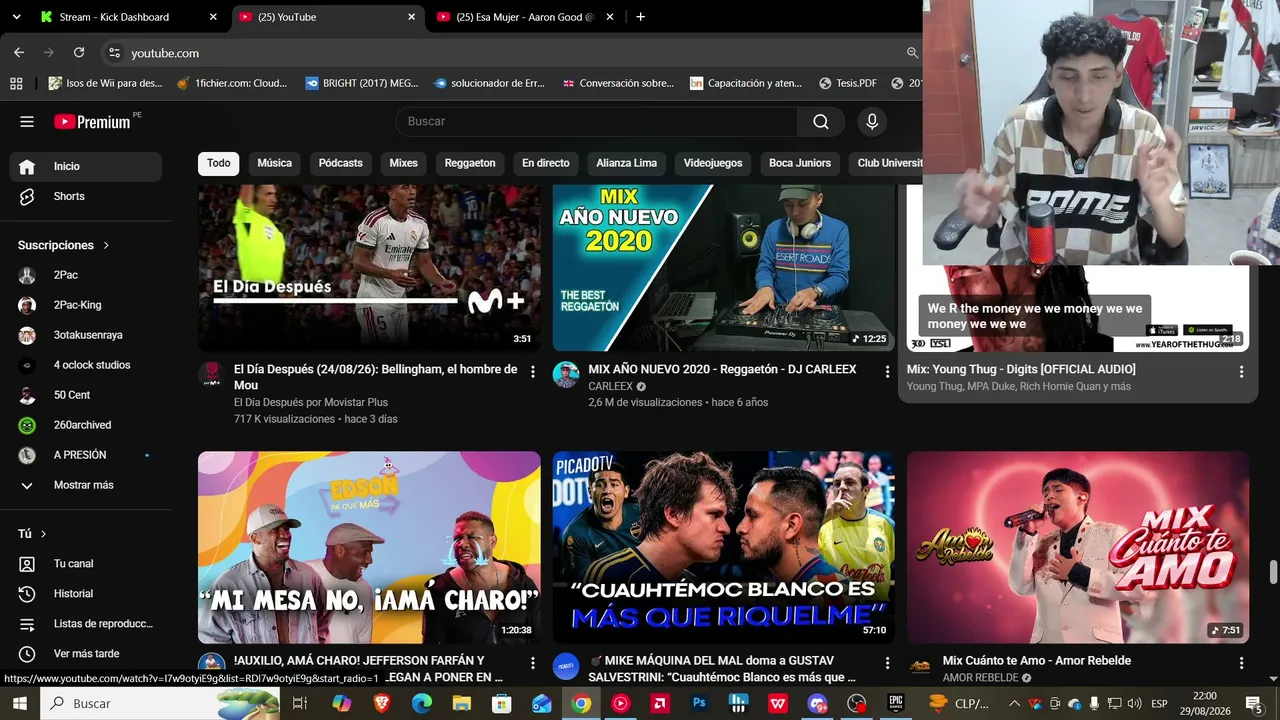Open the Windows Start menu
This screenshot has width=1280, height=720.
20,704
